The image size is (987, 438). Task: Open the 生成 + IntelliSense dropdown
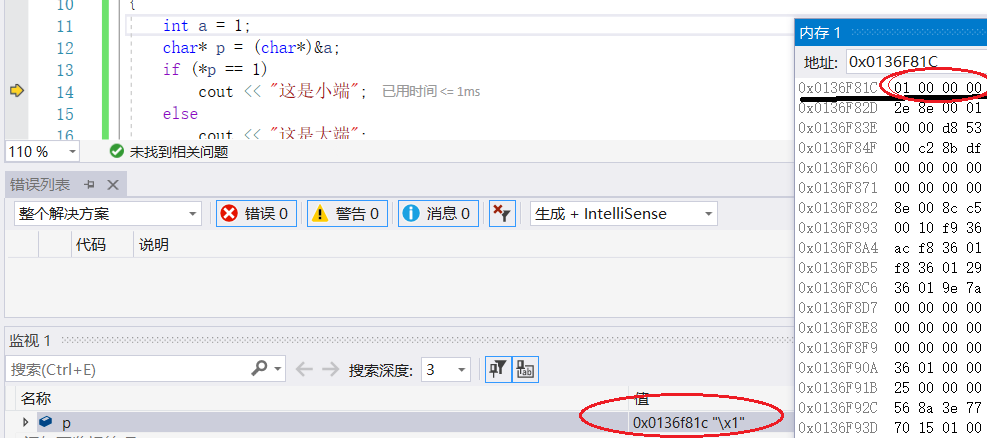coord(624,214)
